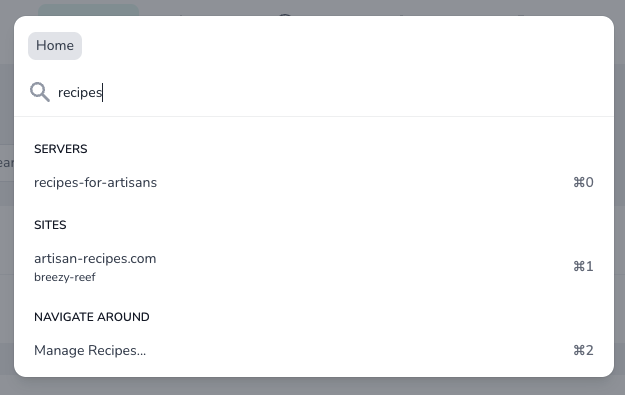Place cursor after the word recipes

tap(102, 92)
